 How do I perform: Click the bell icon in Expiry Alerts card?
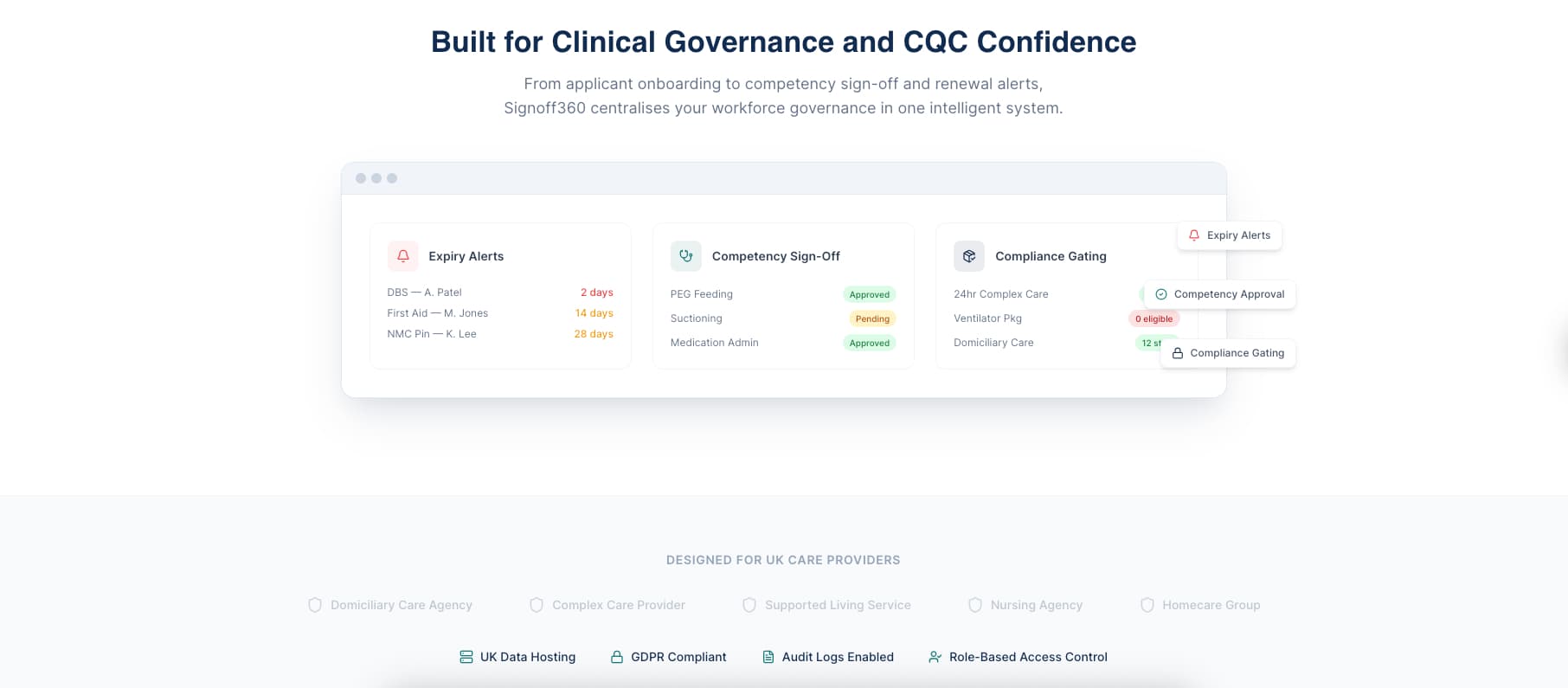(x=402, y=256)
